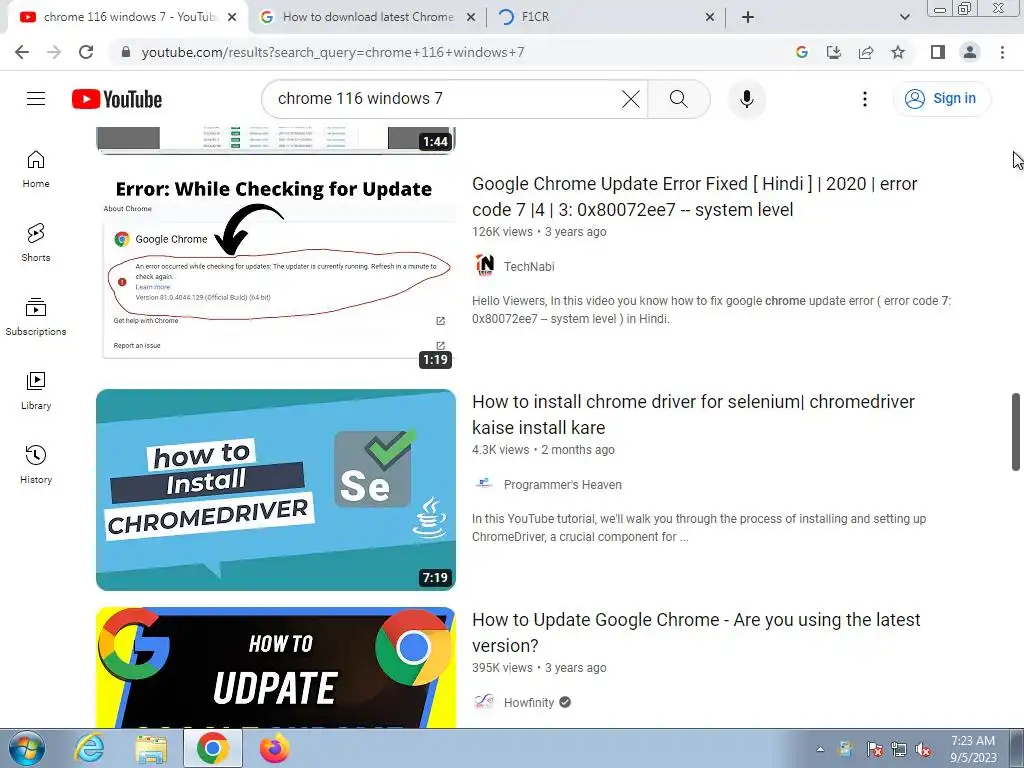1024x768 pixels.
Task: Open Library in sidebar
Action: [36, 391]
